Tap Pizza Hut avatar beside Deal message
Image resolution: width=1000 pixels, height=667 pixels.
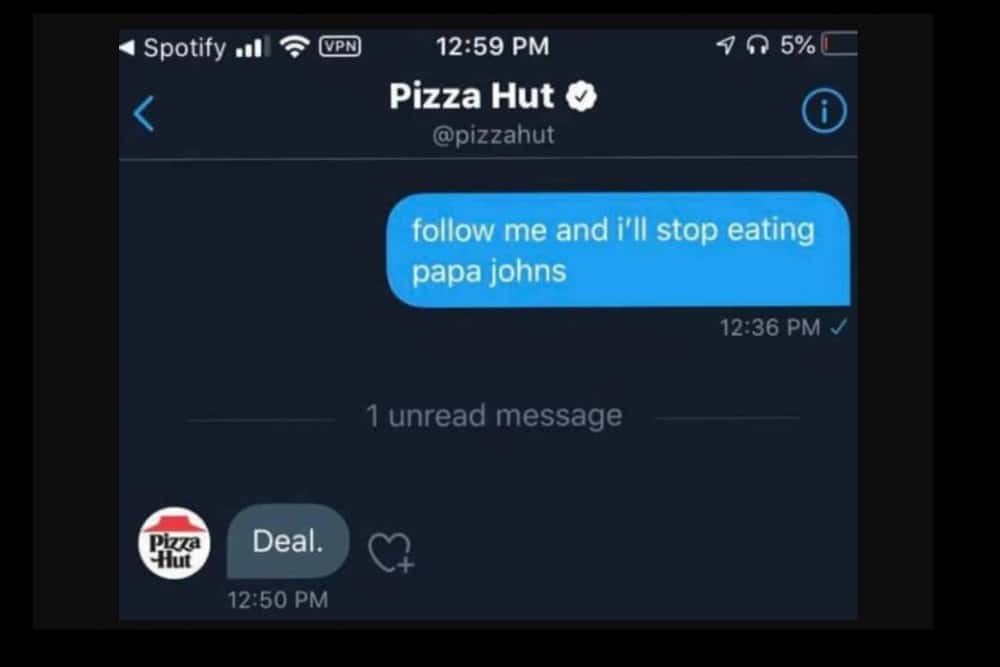pos(174,543)
